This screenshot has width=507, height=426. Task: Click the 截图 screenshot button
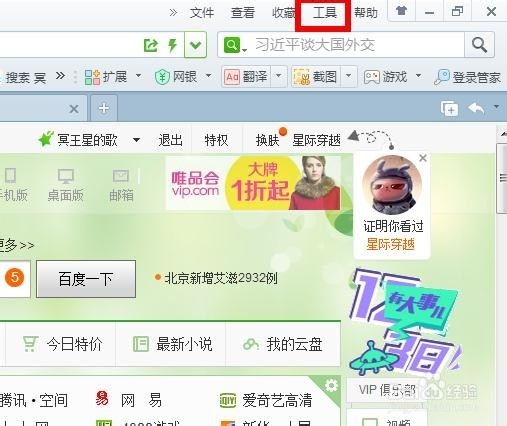click(x=316, y=77)
